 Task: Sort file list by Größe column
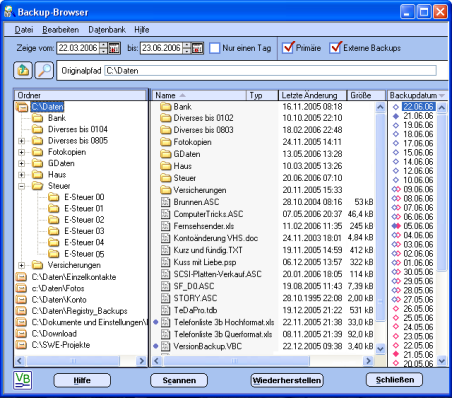pyautogui.click(x=366, y=95)
